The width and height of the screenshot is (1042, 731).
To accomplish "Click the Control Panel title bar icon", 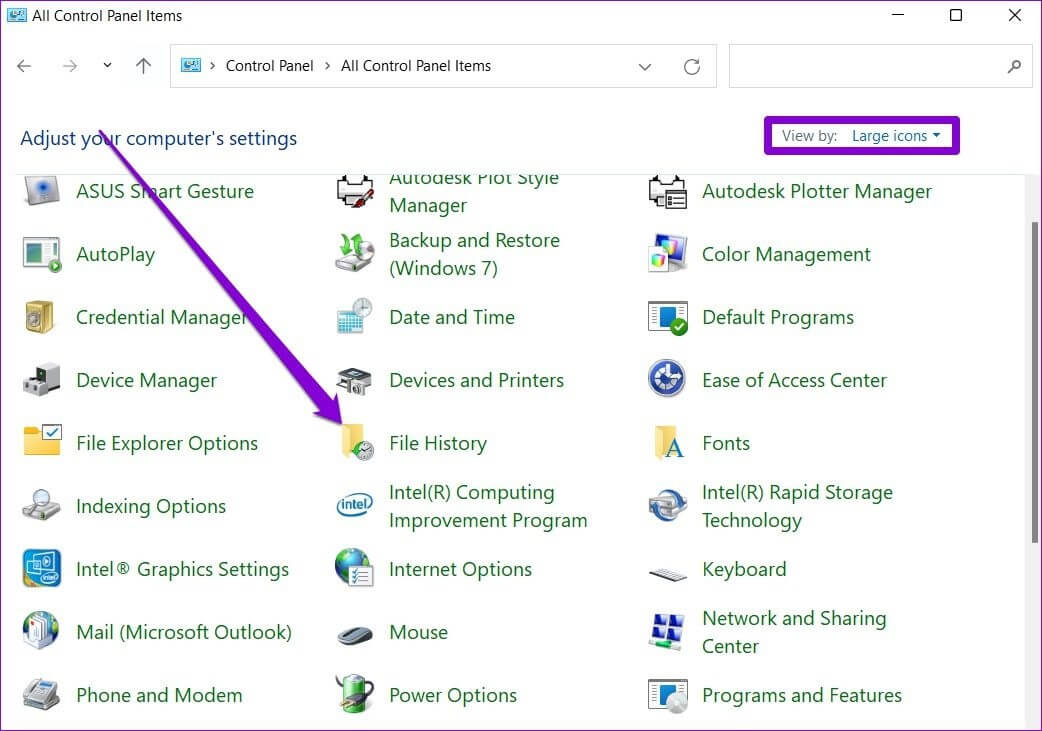I will pos(17,15).
